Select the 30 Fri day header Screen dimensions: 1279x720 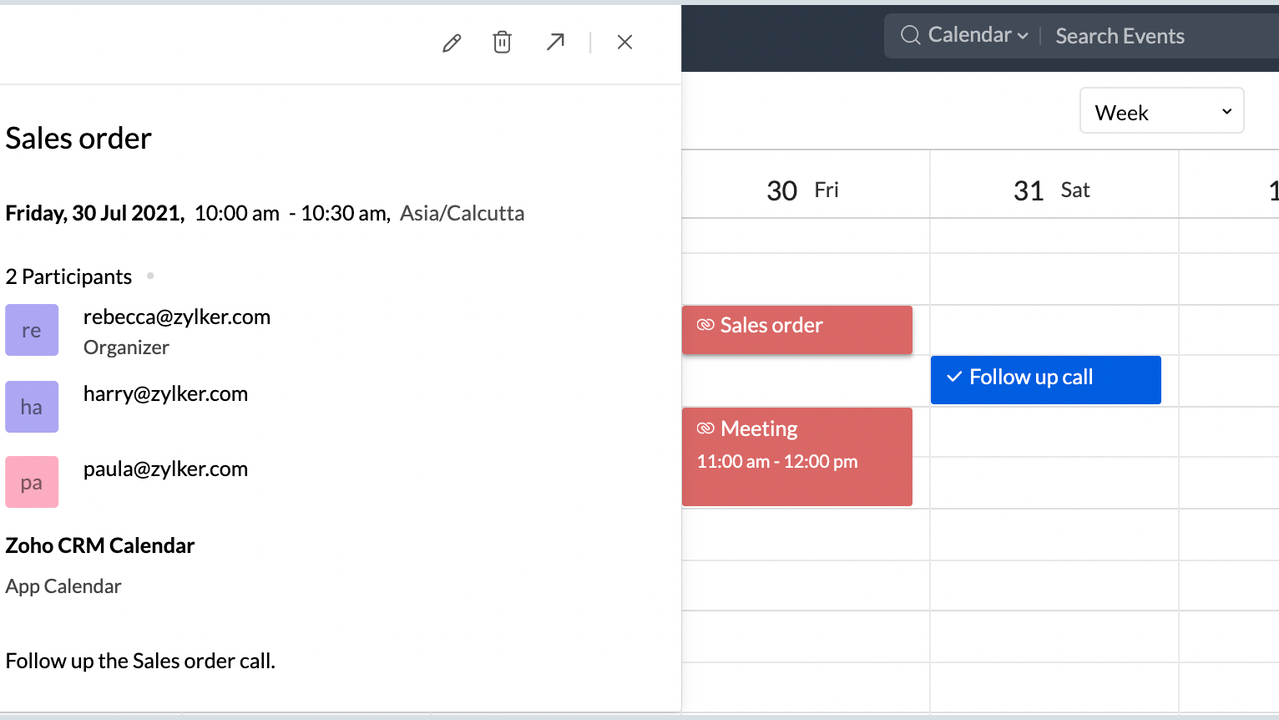click(x=802, y=190)
